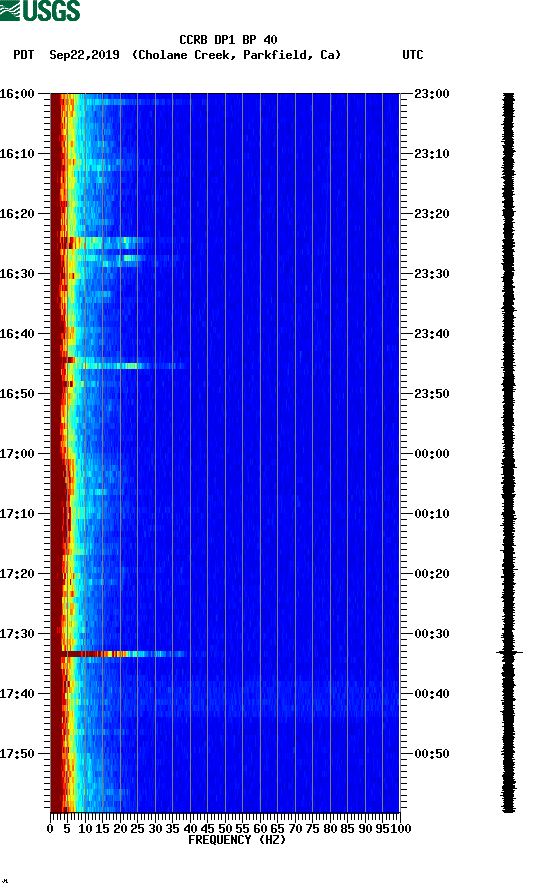This screenshot has height=892, width=552.
Task: Click the UTC time label "23:50"
Action: (432, 394)
